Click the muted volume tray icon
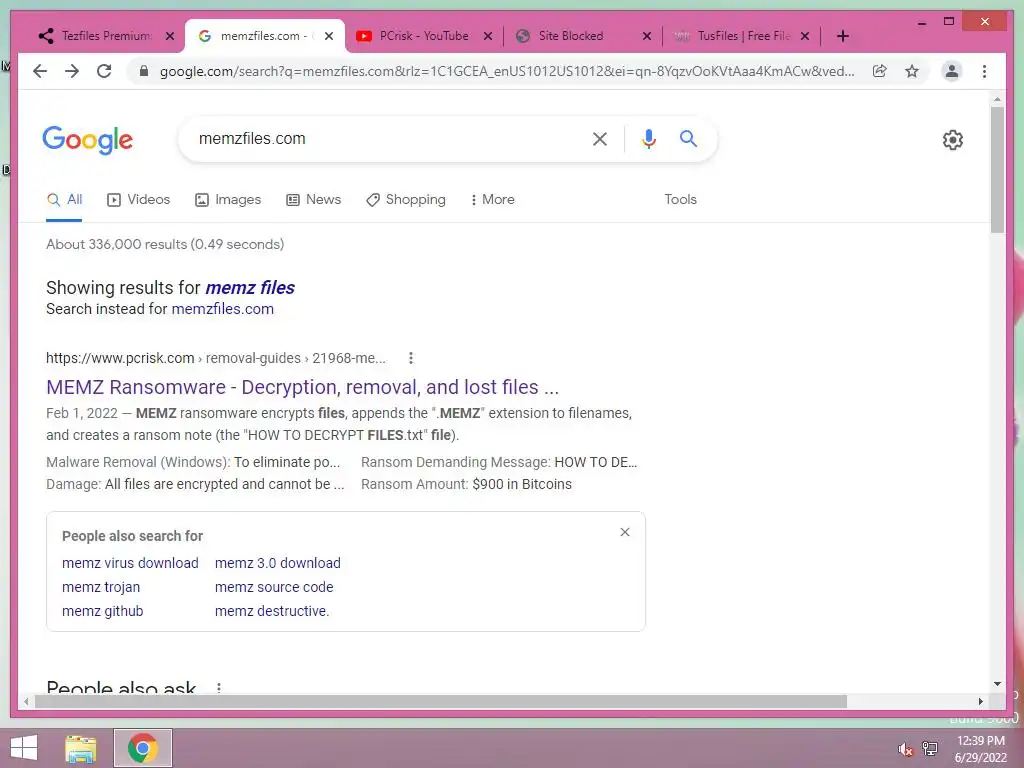Viewport: 1024px width, 768px height. (x=905, y=749)
